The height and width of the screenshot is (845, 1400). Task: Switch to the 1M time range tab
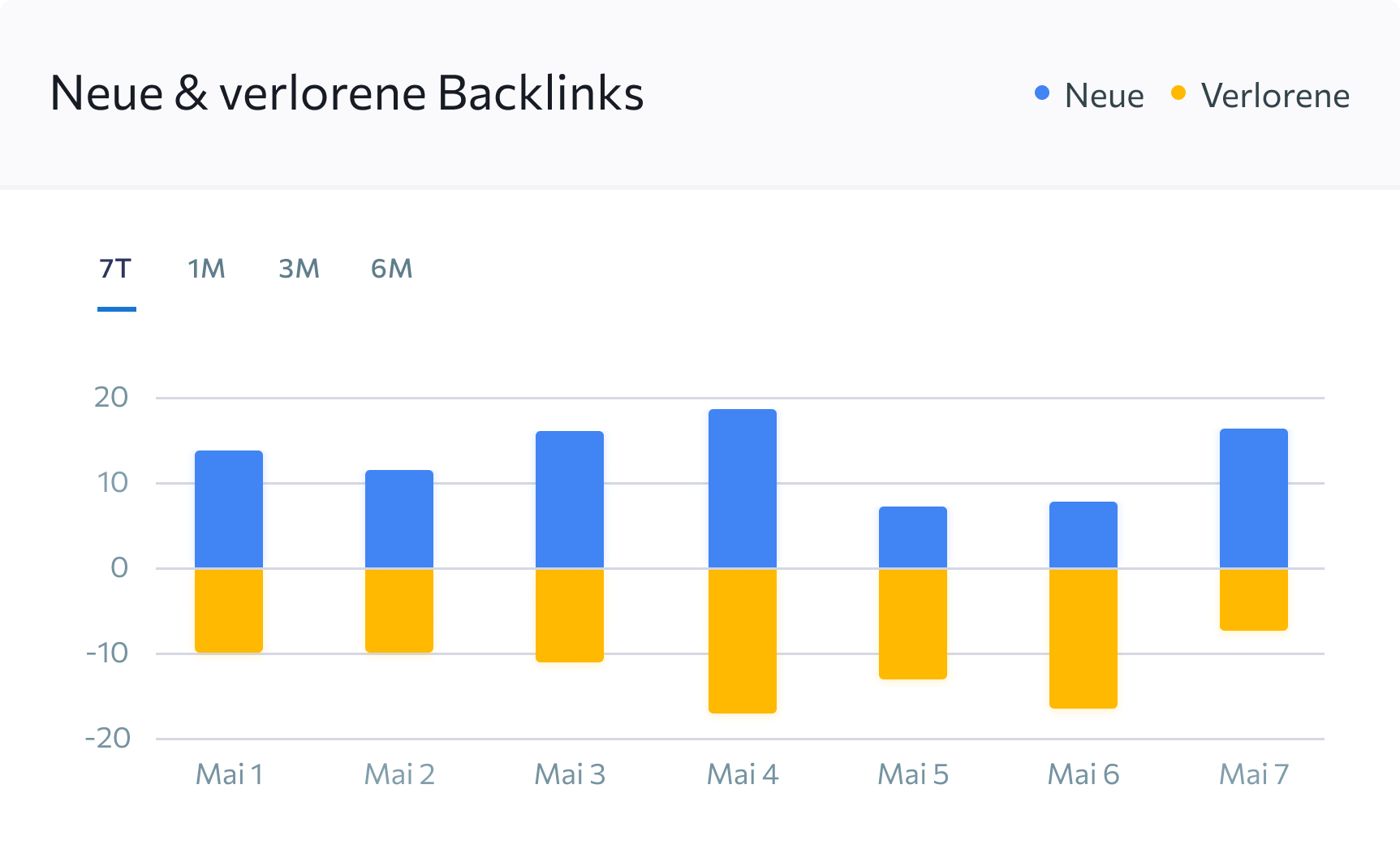[x=206, y=269]
